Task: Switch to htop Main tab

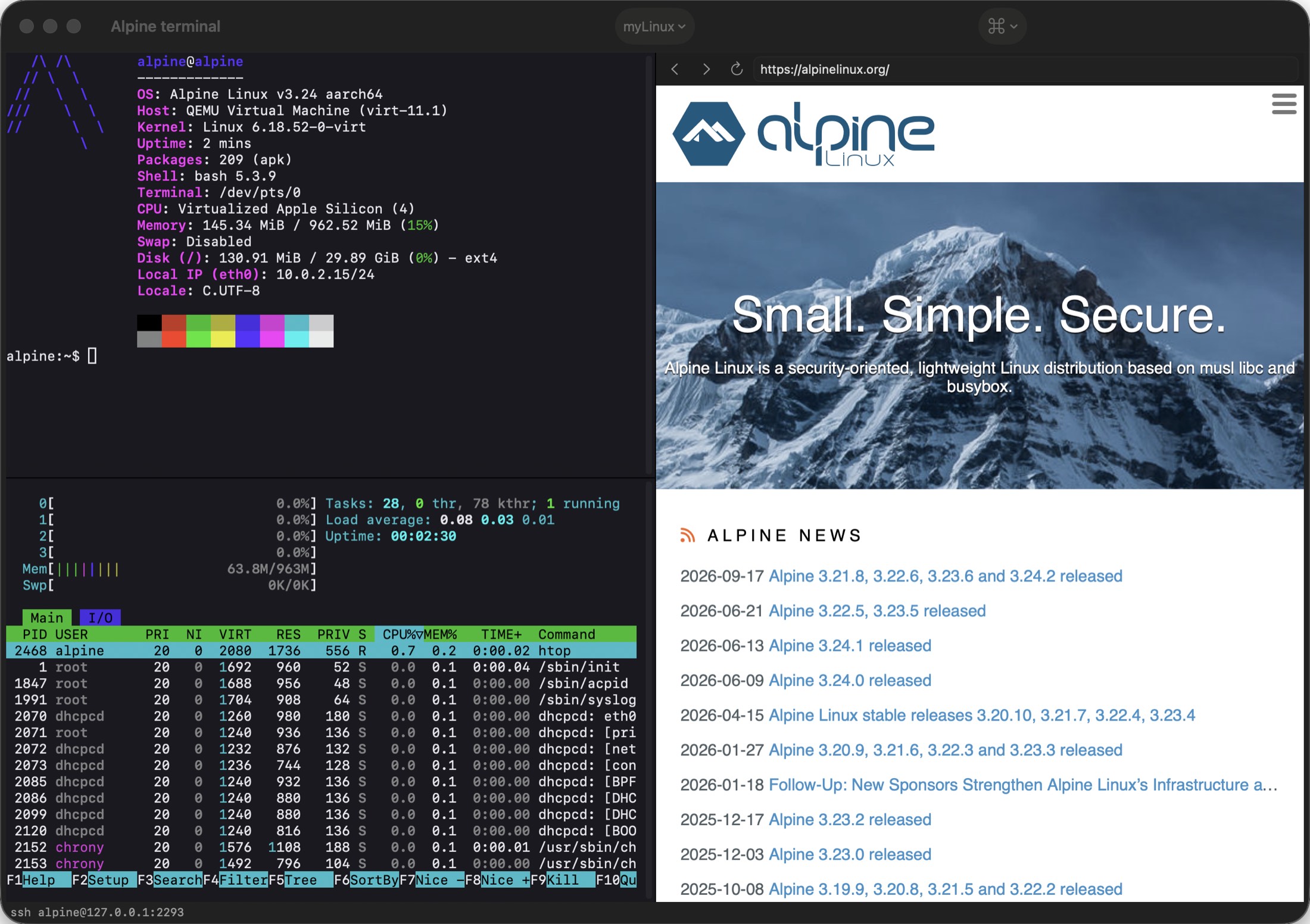Action: (46, 617)
